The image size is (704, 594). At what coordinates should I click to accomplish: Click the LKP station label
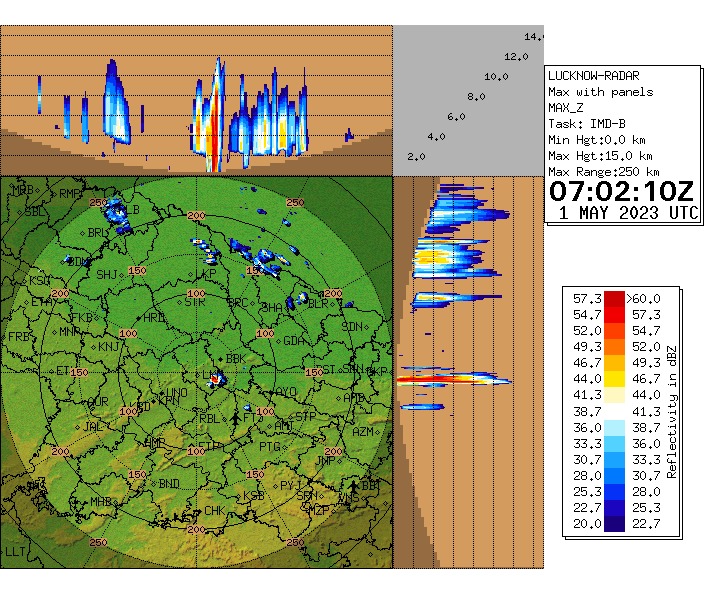click(206, 273)
